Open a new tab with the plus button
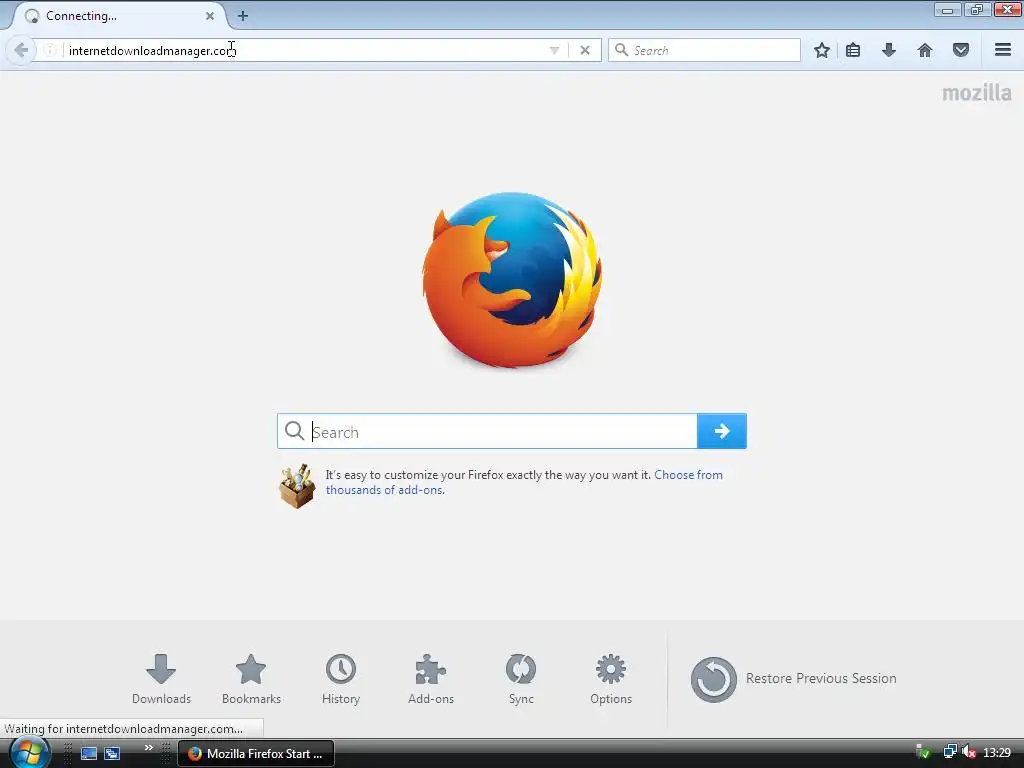The width and height of the screenshot is (1024, 768). pyautogui.click(x=243, y=16)
